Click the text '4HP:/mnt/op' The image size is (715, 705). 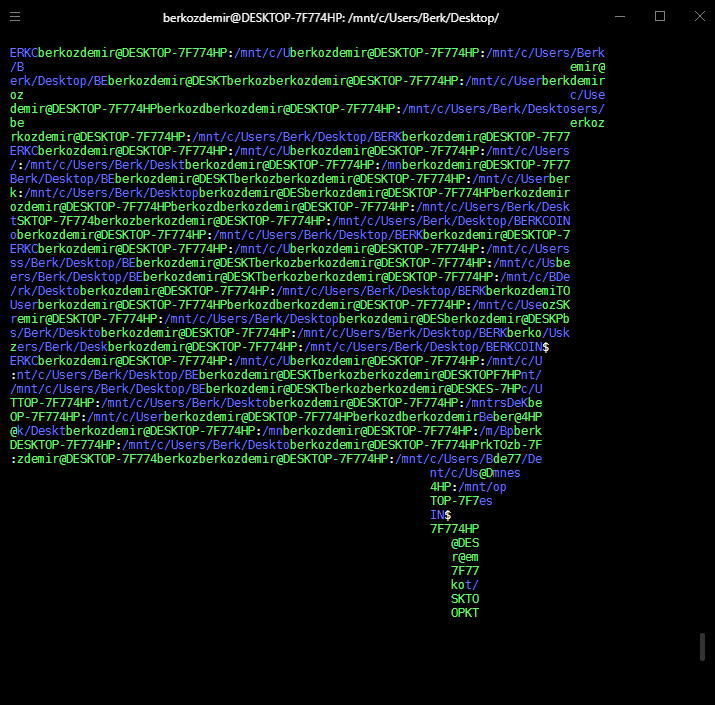tap(468, 487)
